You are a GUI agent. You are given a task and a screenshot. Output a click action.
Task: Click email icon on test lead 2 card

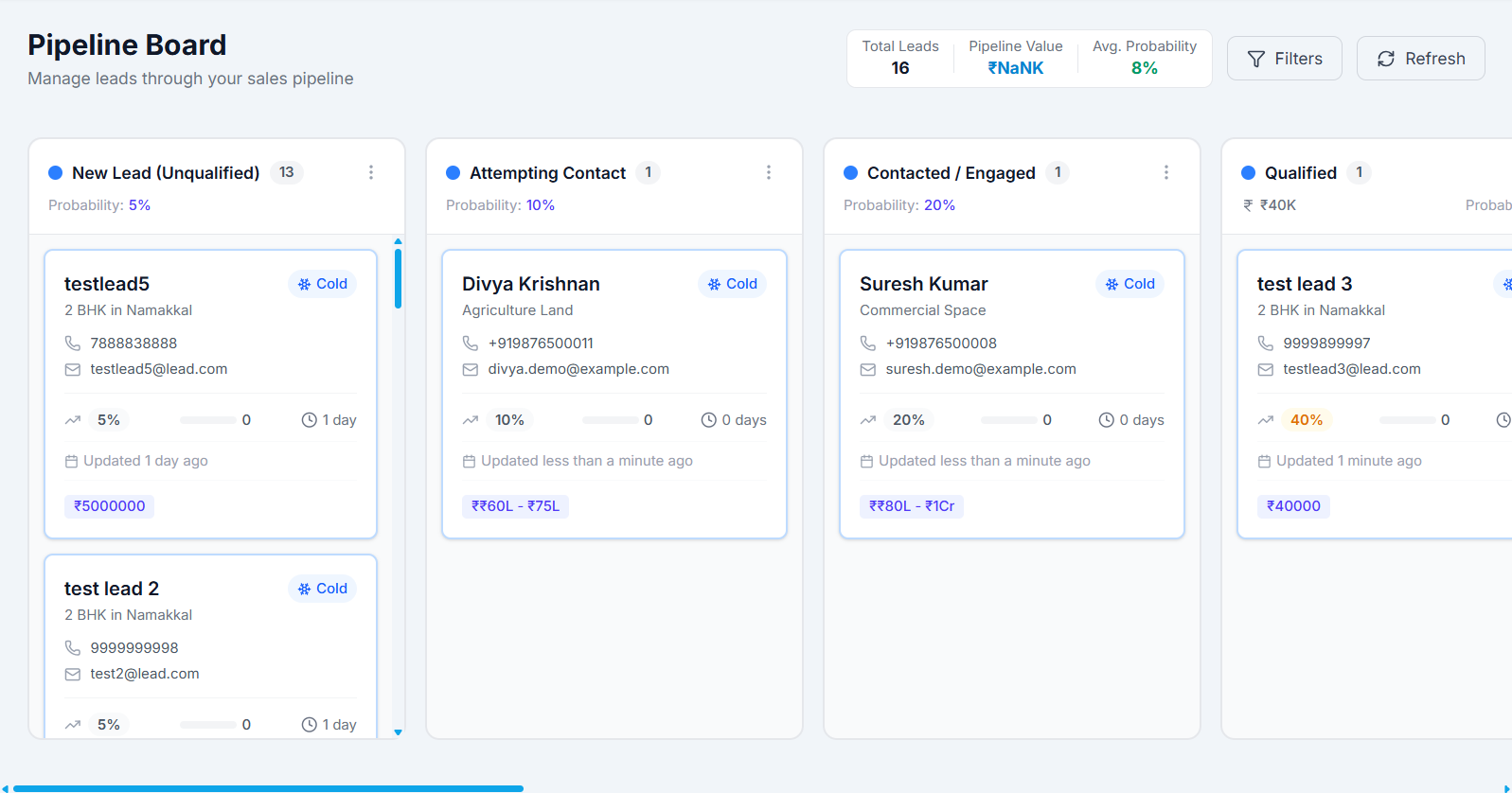click(73, 674)
